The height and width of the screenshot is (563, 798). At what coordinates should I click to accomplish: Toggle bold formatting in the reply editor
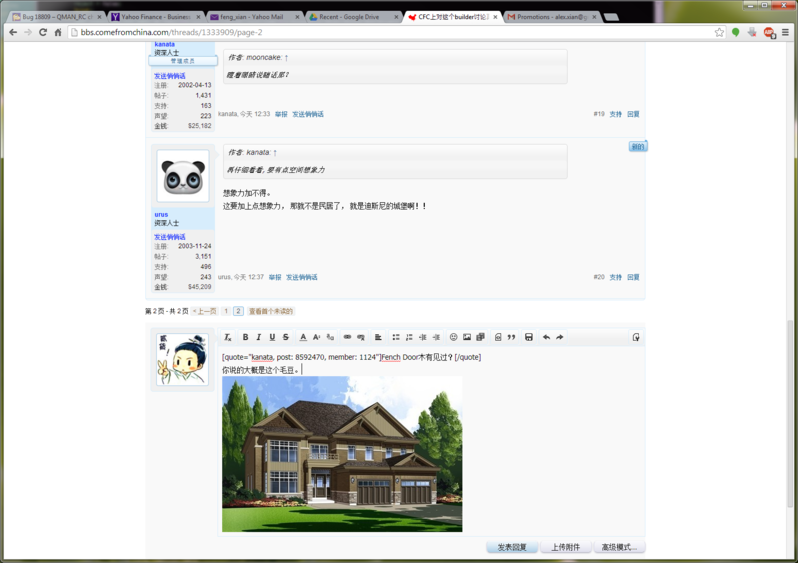(245, 337)
